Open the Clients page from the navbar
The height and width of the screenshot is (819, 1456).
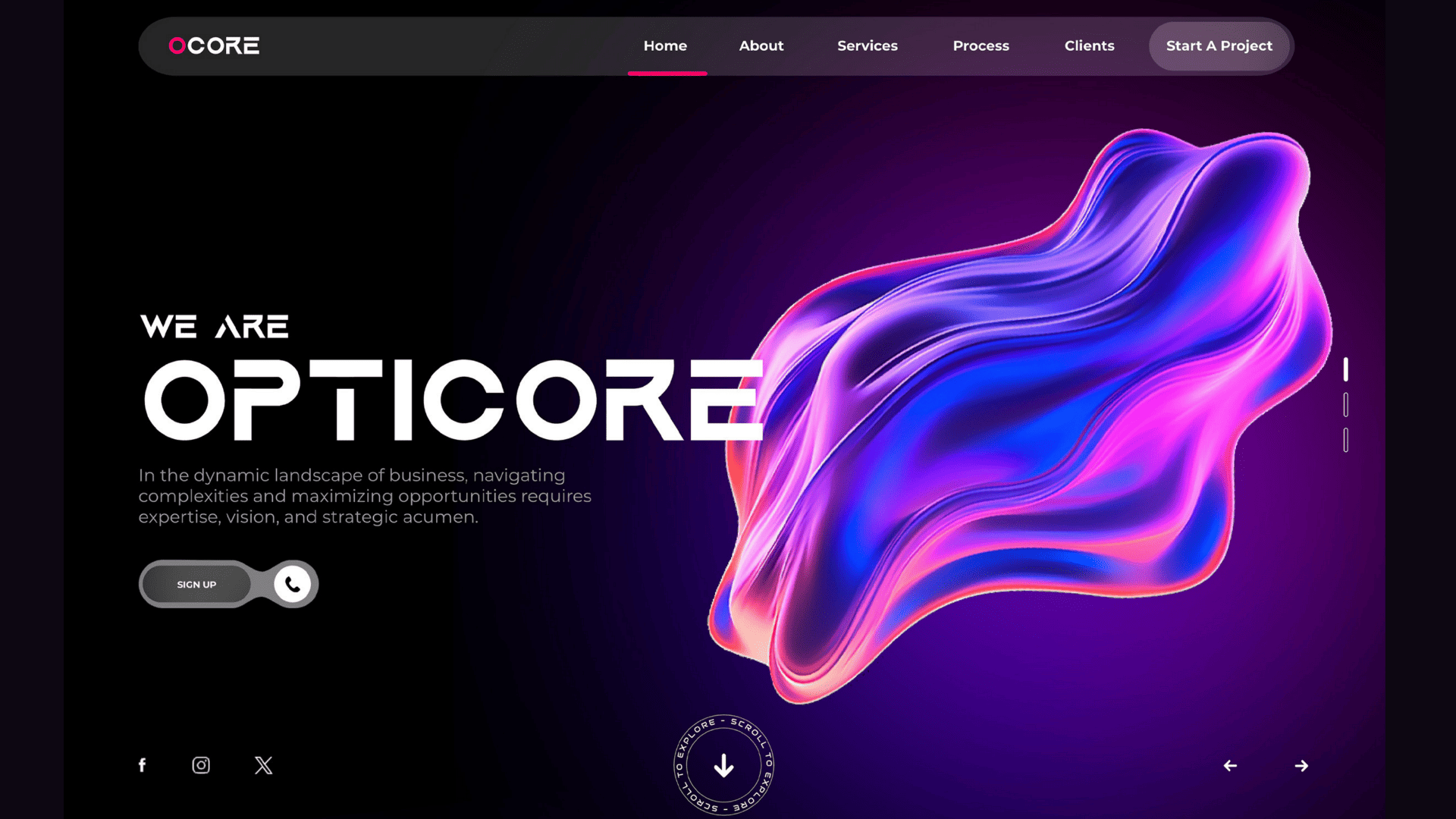[x=1090, y=45]
